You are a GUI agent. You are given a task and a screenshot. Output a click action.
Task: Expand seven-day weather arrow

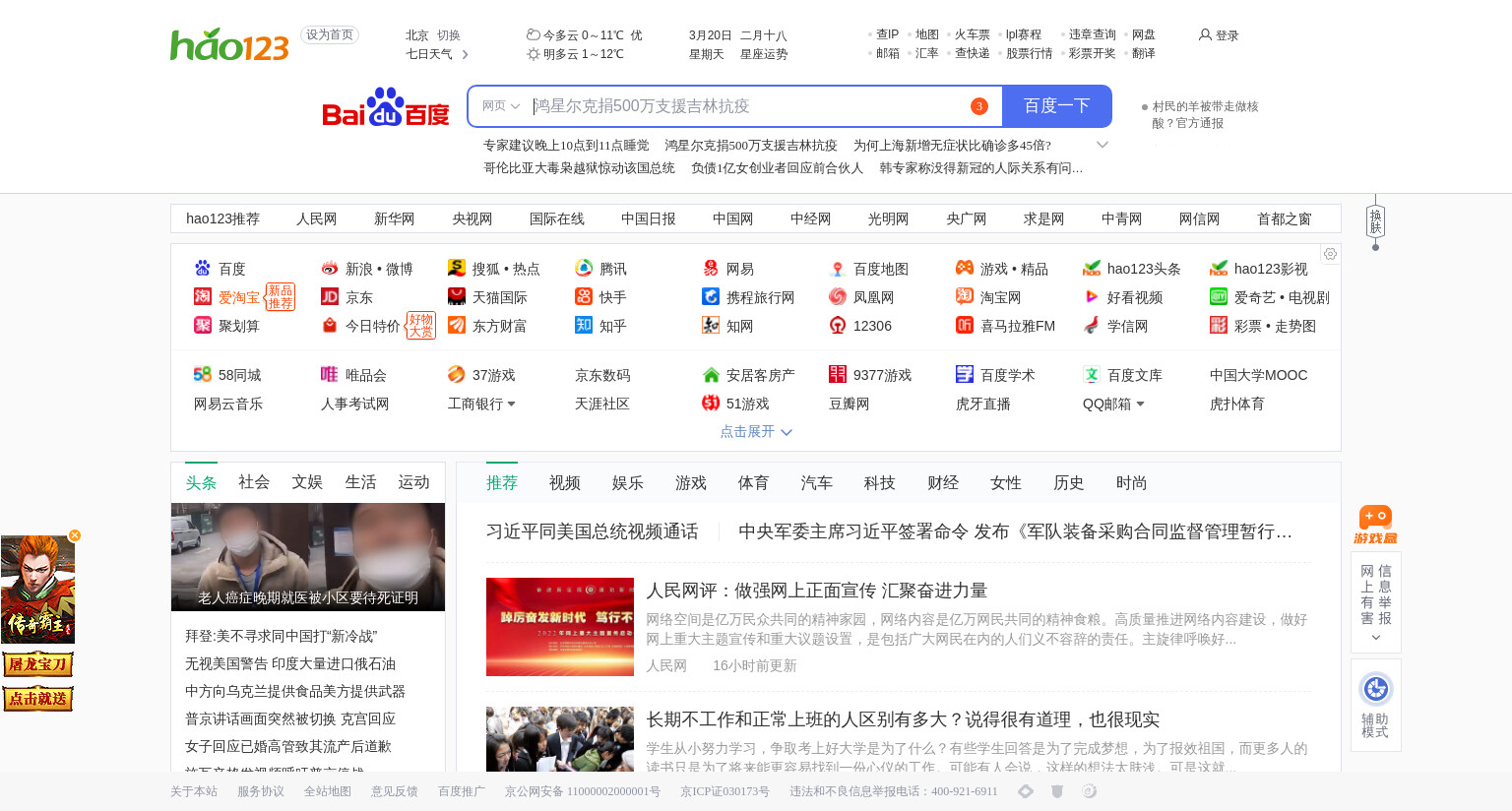point(466,54)
